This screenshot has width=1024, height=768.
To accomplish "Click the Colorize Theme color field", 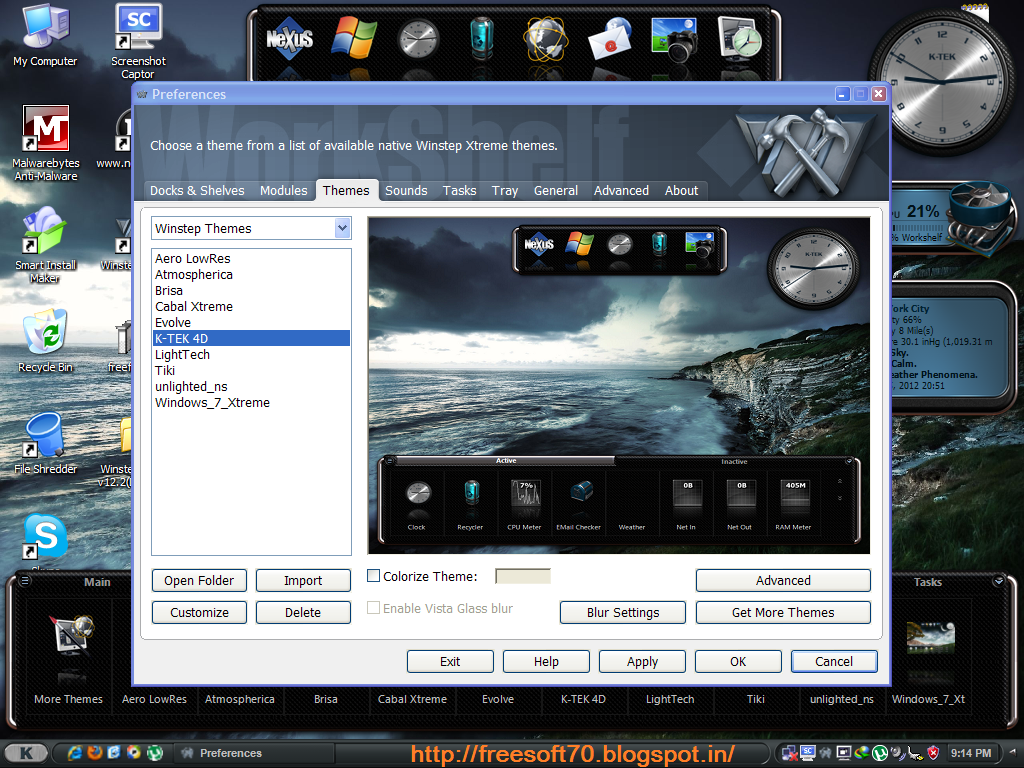I will coord(522,576).
